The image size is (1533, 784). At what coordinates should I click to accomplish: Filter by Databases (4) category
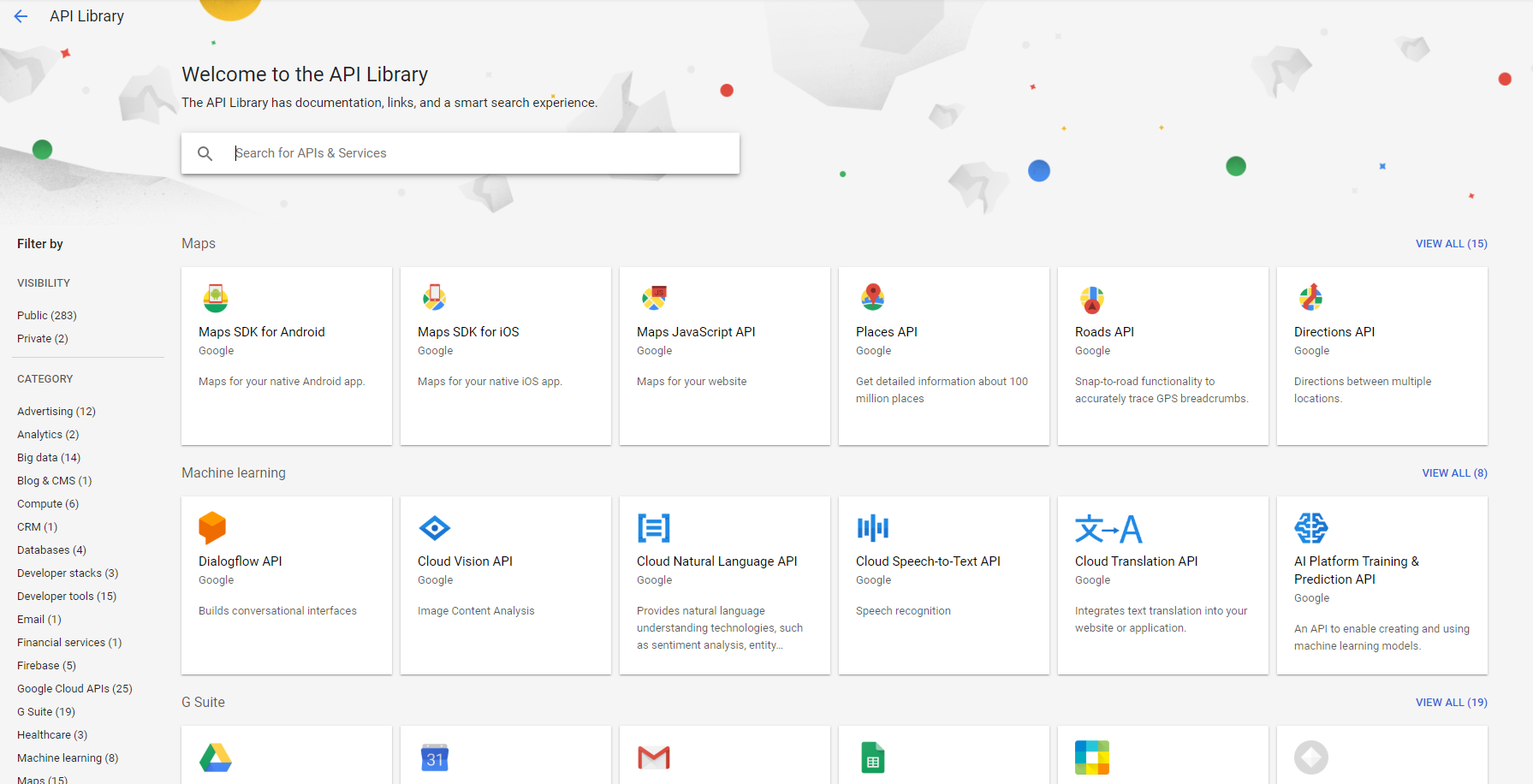52,550
